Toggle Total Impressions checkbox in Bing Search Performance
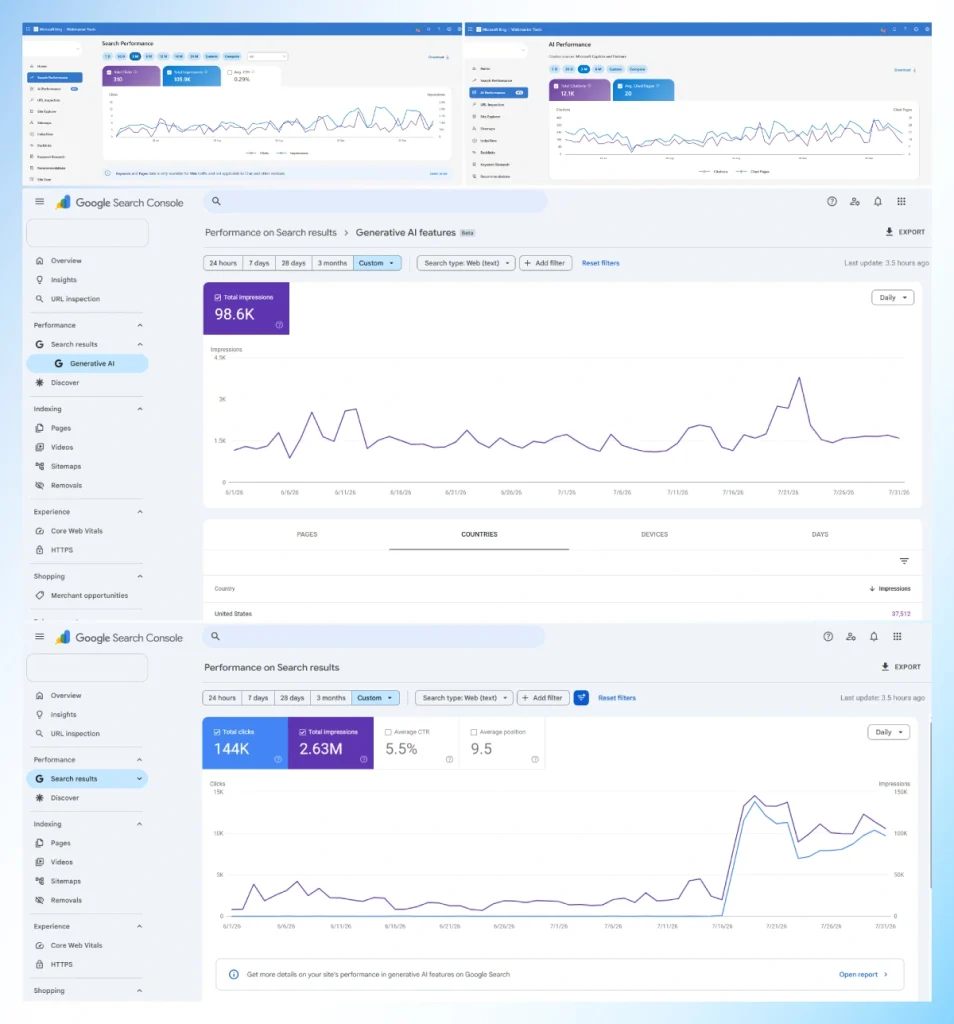 pos(169,72)
